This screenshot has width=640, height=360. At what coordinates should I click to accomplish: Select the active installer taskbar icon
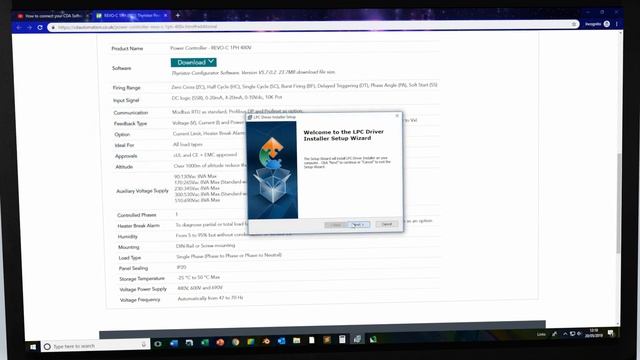[357, 339]
